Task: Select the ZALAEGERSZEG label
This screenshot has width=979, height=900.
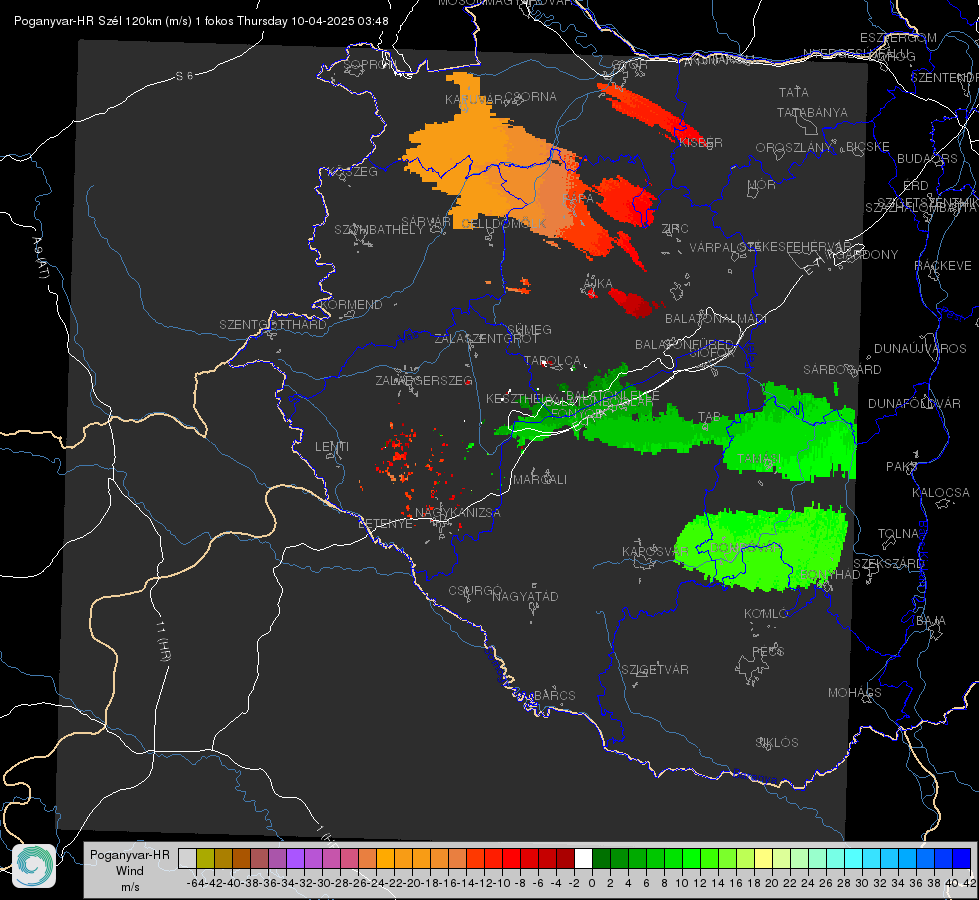Action: pos(423,380)
